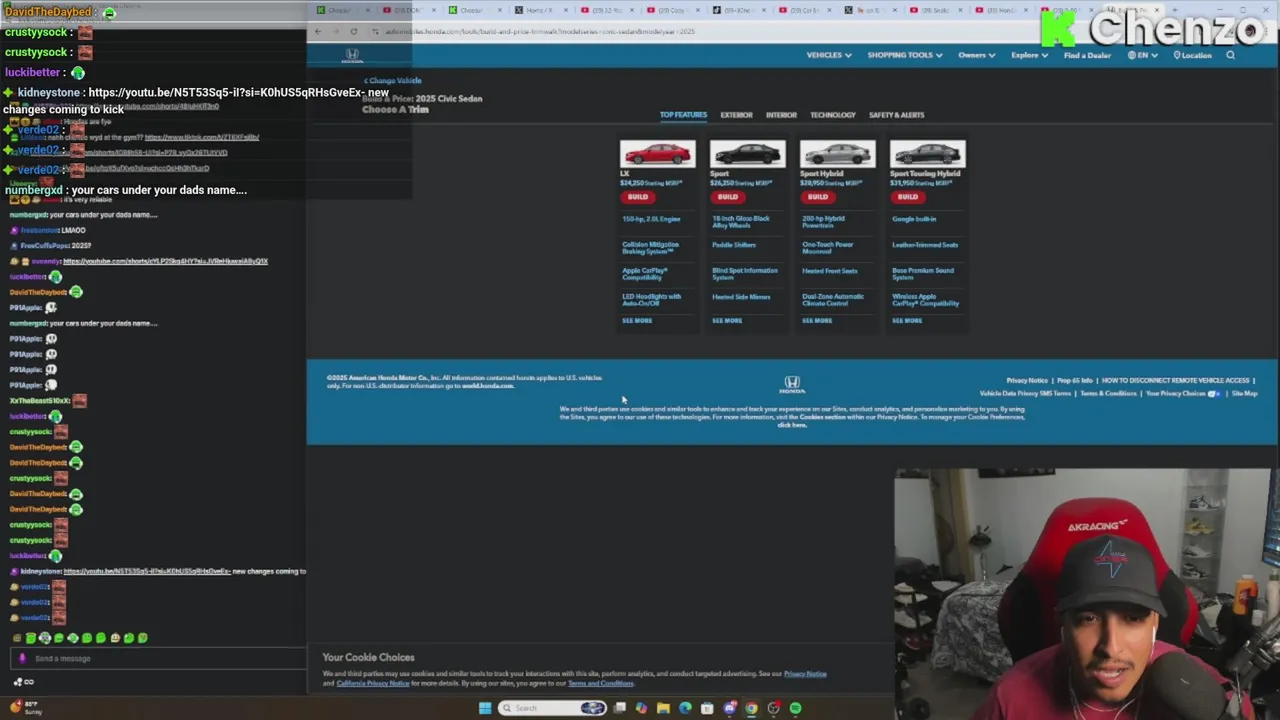The height and width of the screenshot is (720, 1280).
Task: Expand the SHOPPING TOOLS menu
Action: tap(904, 55)
